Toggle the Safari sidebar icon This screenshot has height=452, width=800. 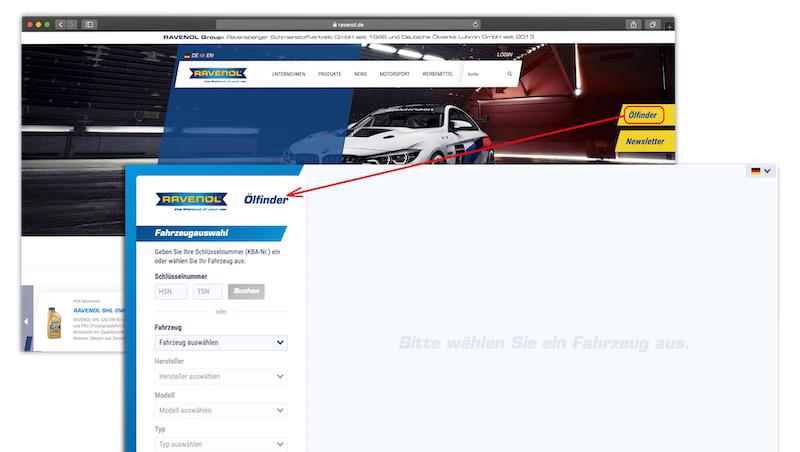89,24
